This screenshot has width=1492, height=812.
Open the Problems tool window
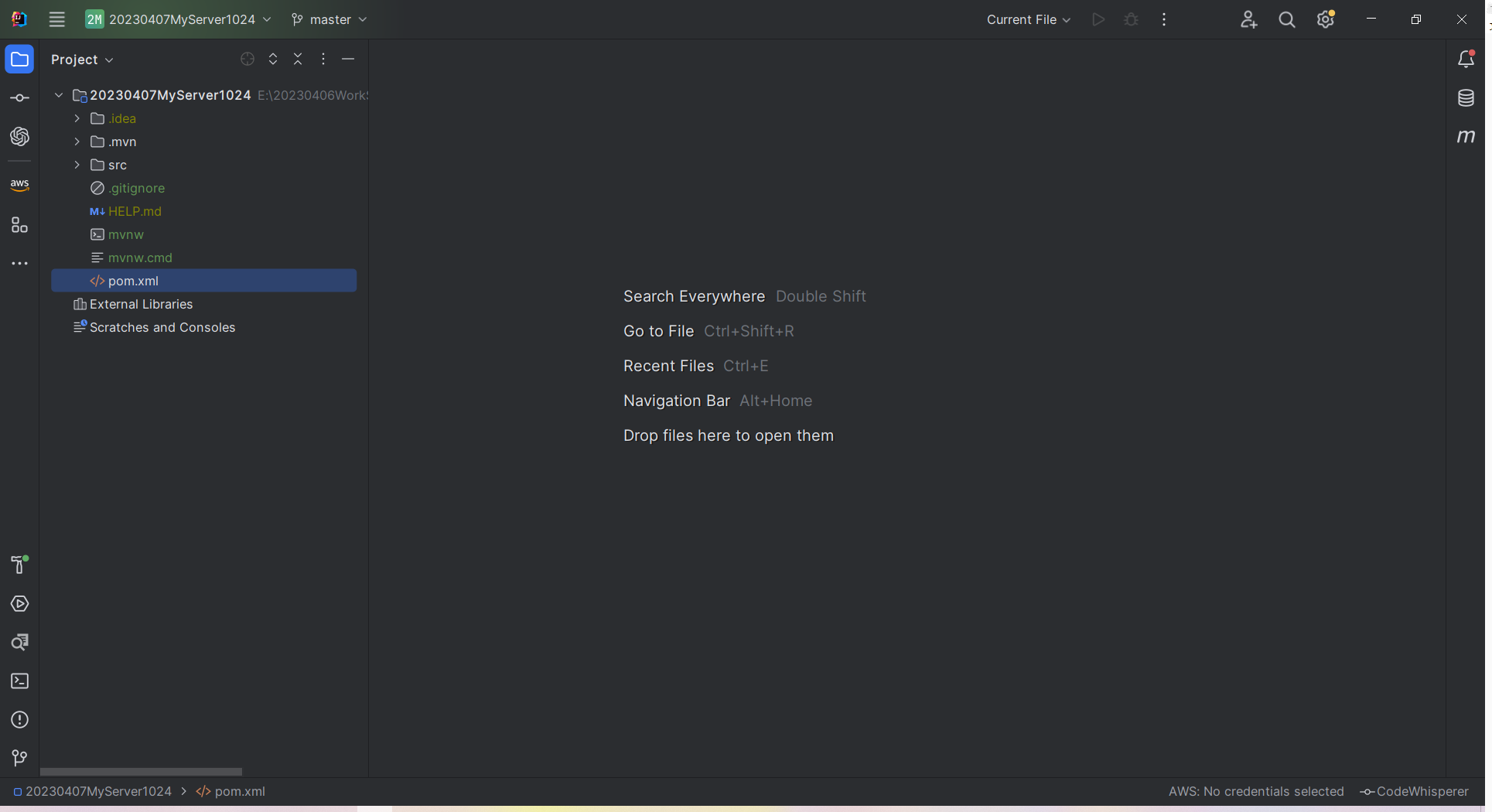point(19,720)
